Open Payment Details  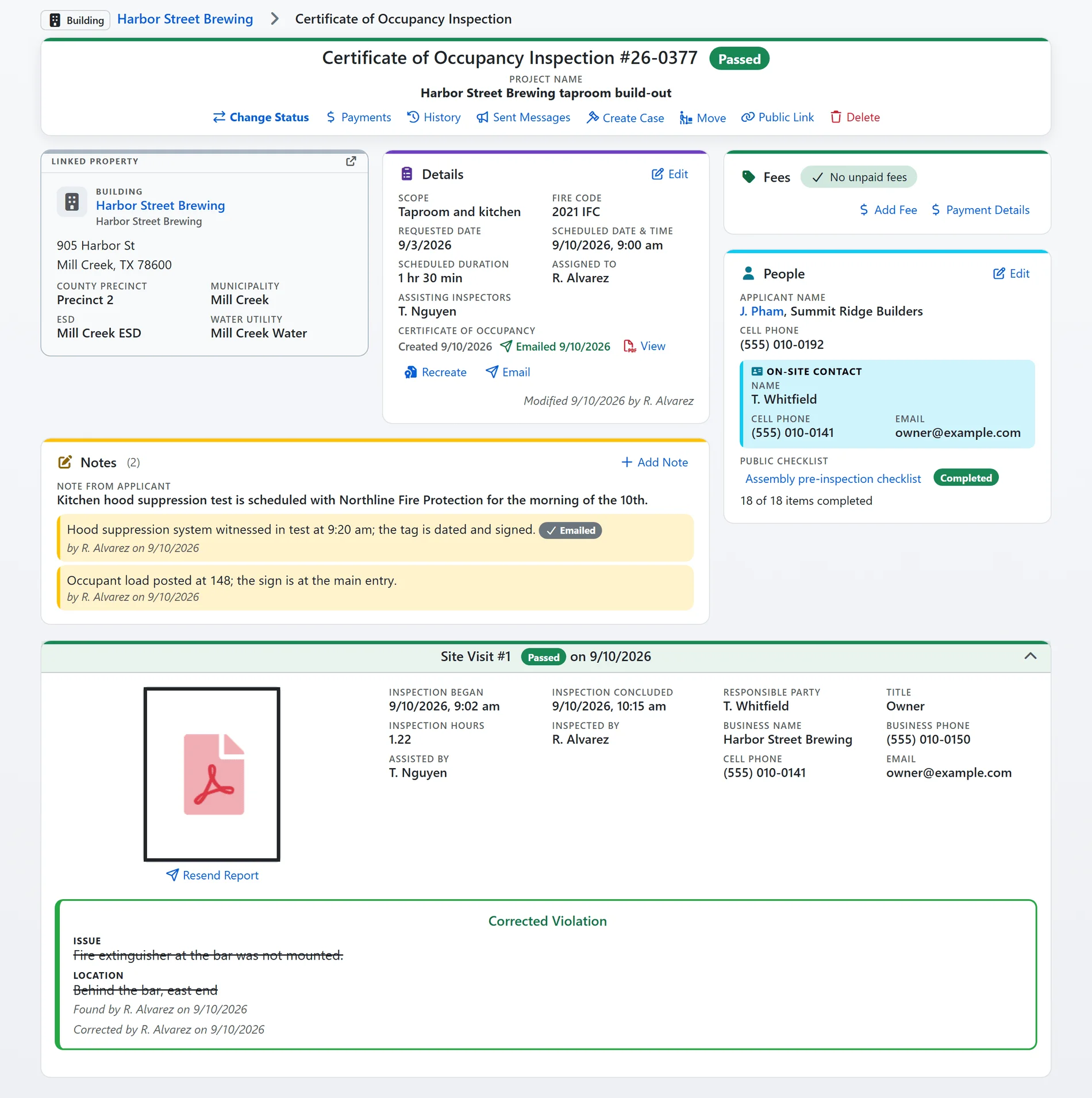981,210
